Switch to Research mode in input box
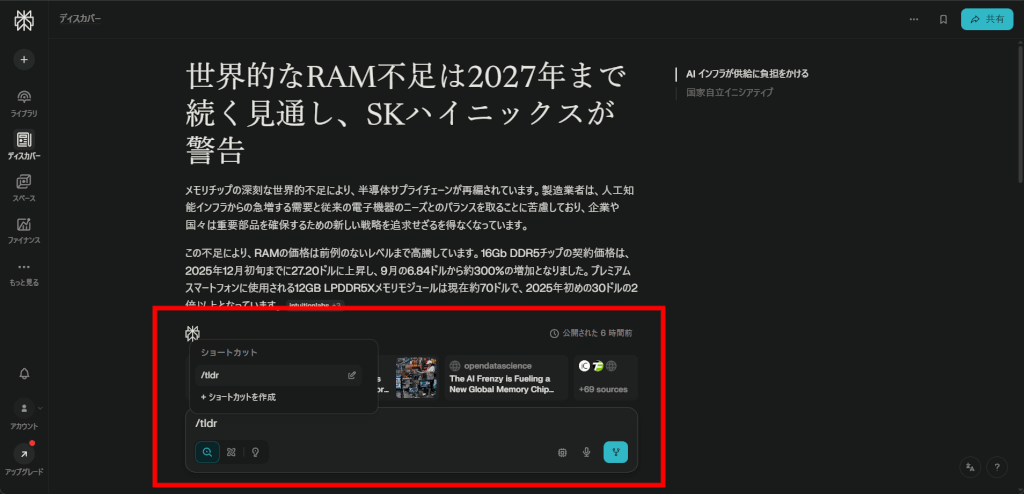 [x=231, y=452]
